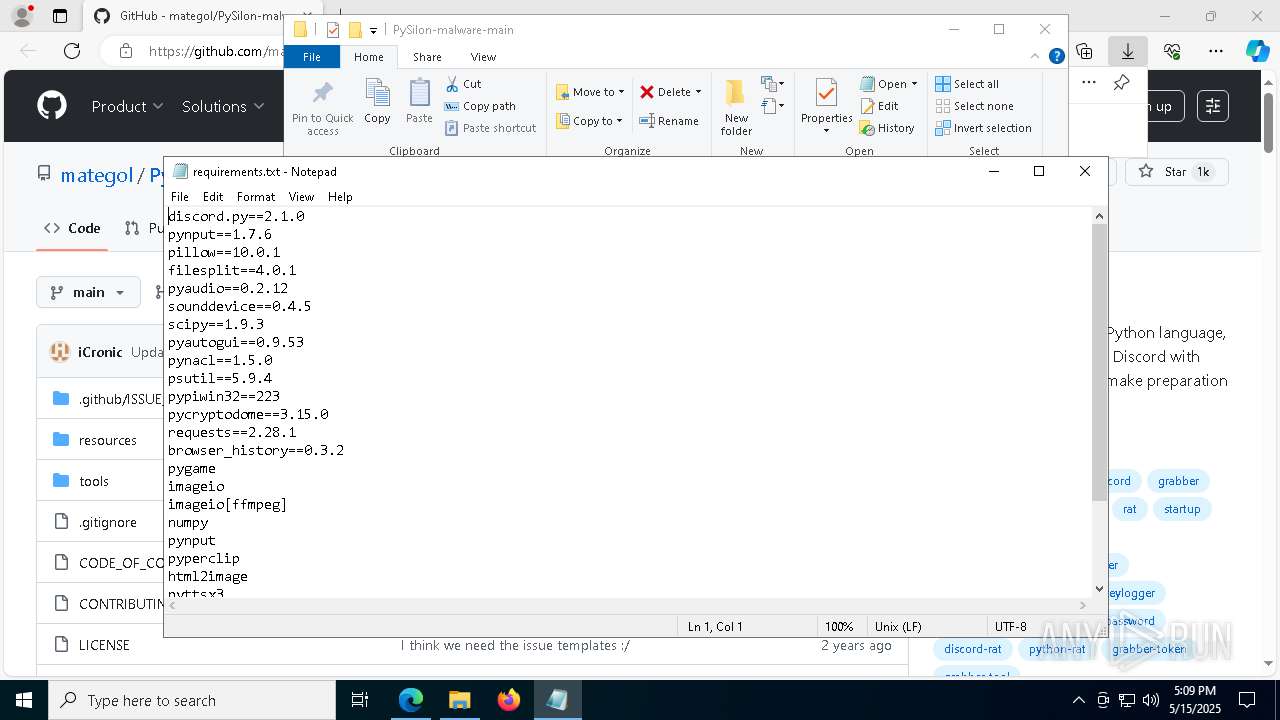The image size is (1280, 720).
Task: Click the volume icon in system tray
Action: coord(1151,700)
